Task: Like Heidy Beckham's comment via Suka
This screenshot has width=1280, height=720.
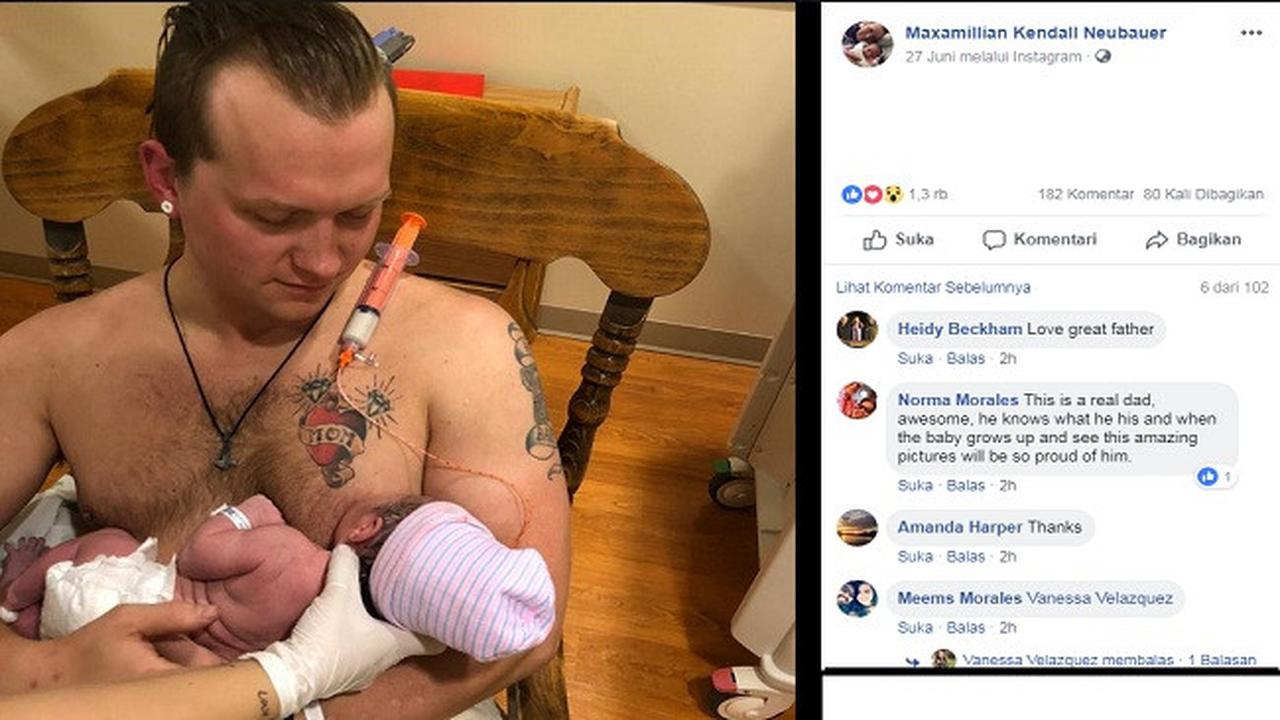Action: pyautogui.click(x=915, y=358)
